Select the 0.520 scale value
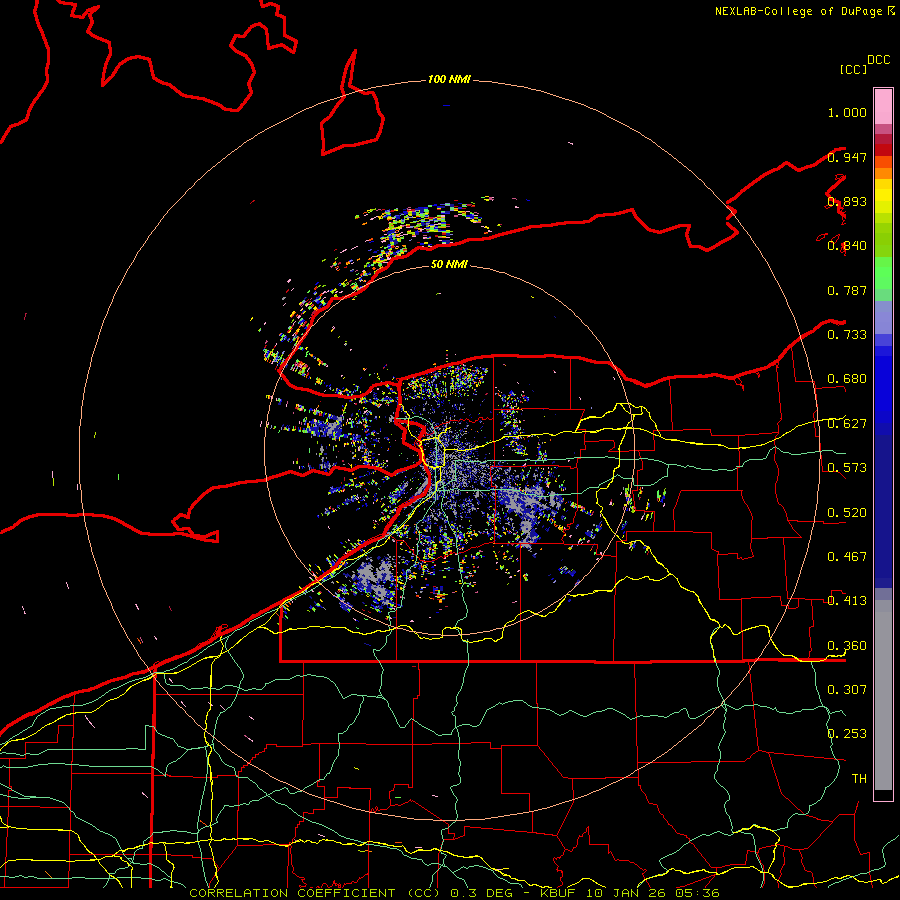Screen dimensions: 900x900 coord(847,513)
